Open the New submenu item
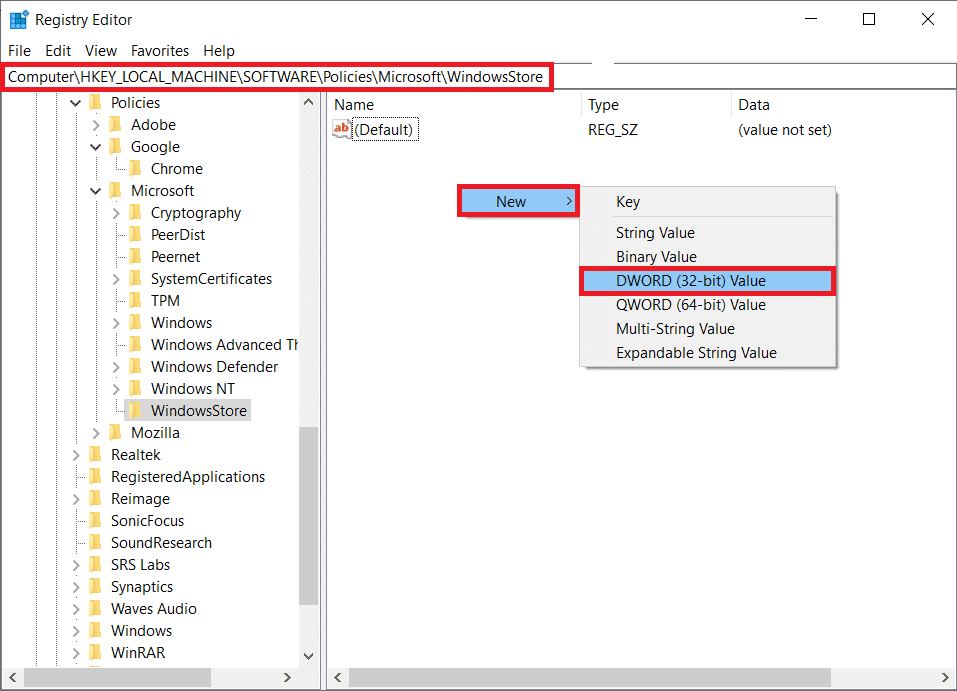The image size is (957, 691). click(x=518, y=201)
